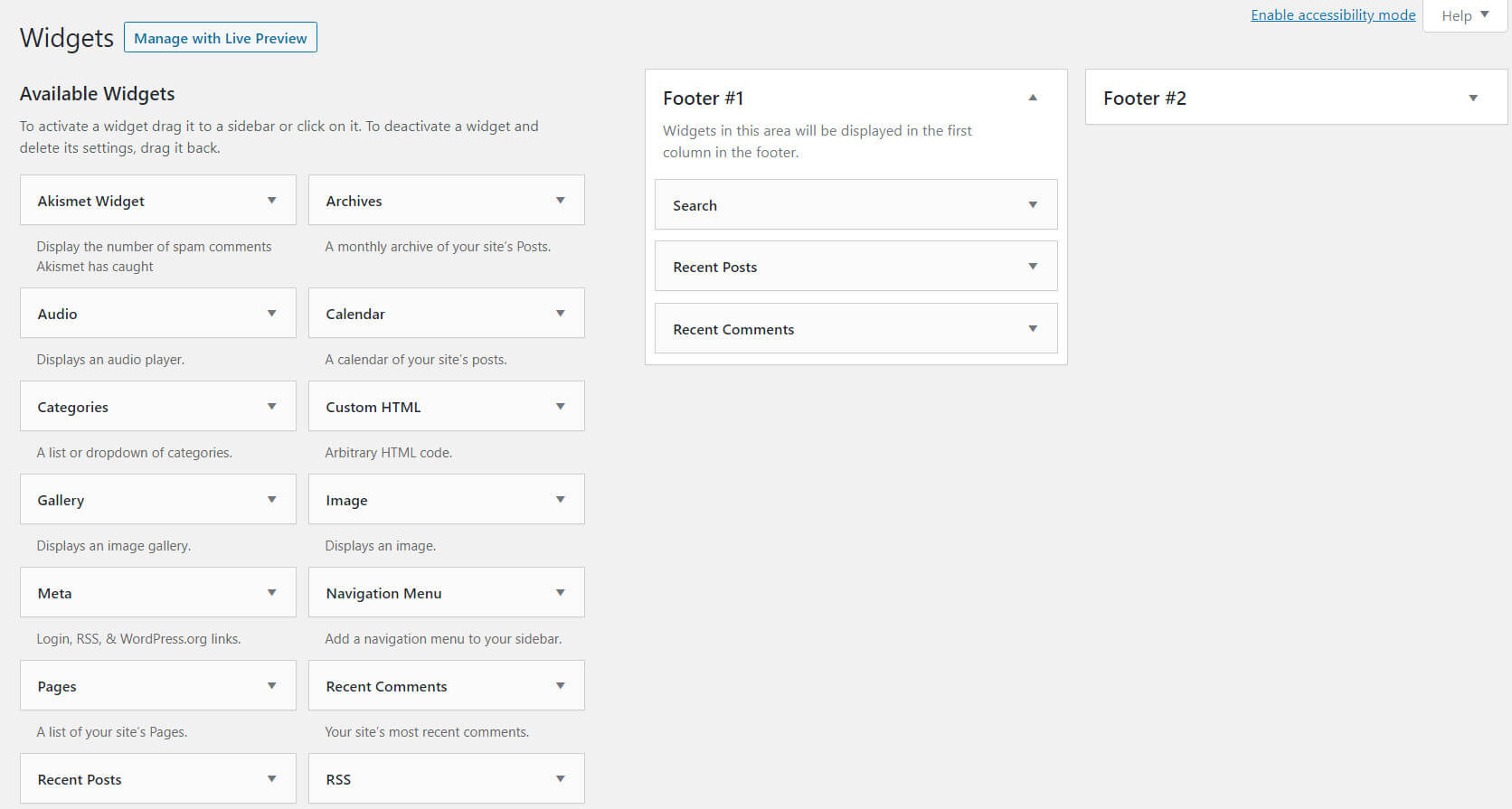Click Manage with Live Preview button

tap(221, 38)
